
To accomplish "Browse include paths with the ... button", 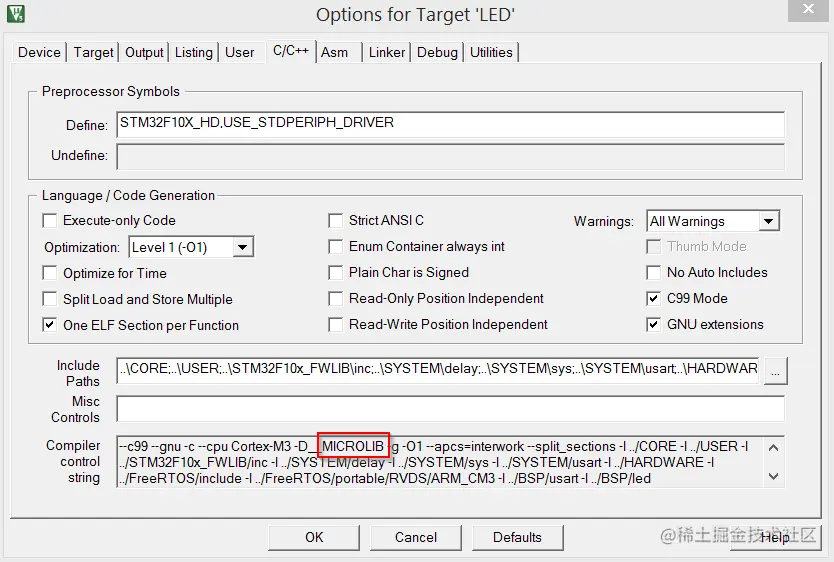I will pos(775,371).
